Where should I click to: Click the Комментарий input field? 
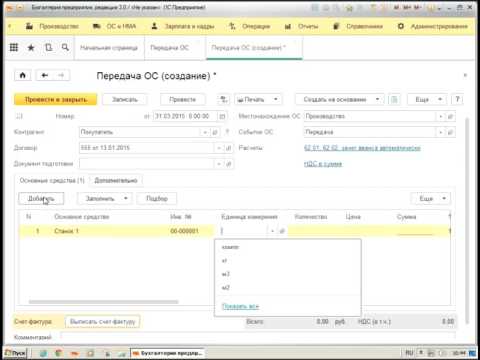click(258, 337)
